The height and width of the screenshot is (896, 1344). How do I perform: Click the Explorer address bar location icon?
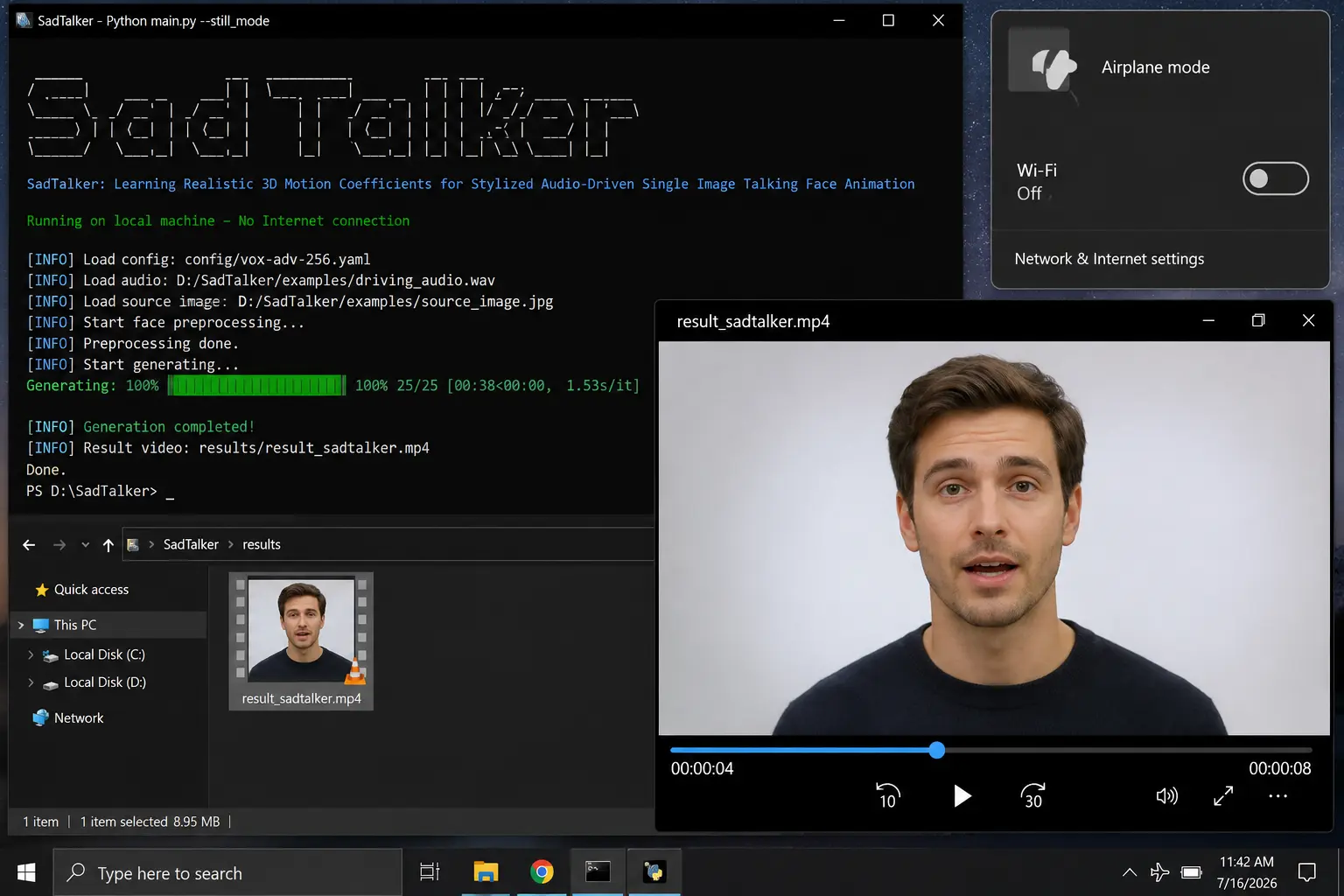(133, 545)
